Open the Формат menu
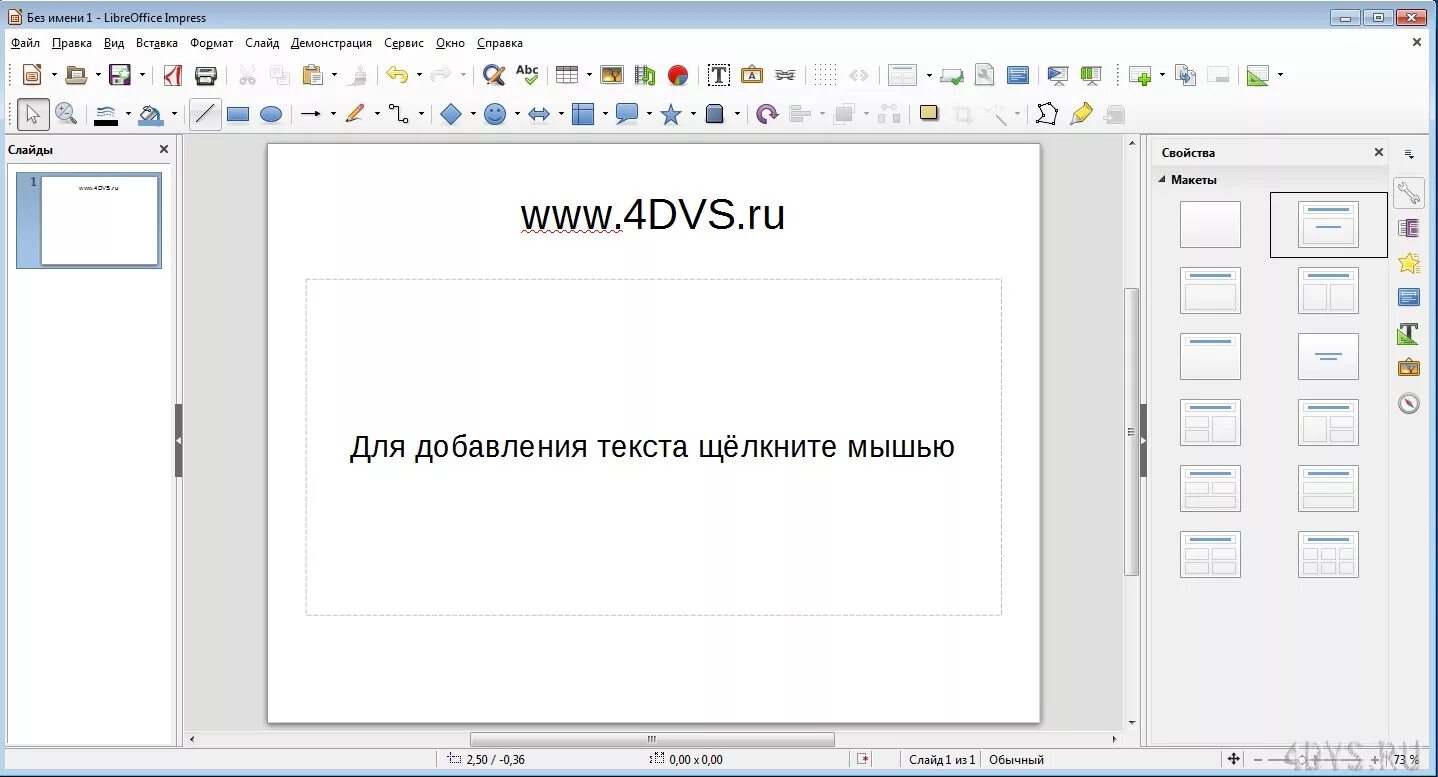 click(212, 43)
